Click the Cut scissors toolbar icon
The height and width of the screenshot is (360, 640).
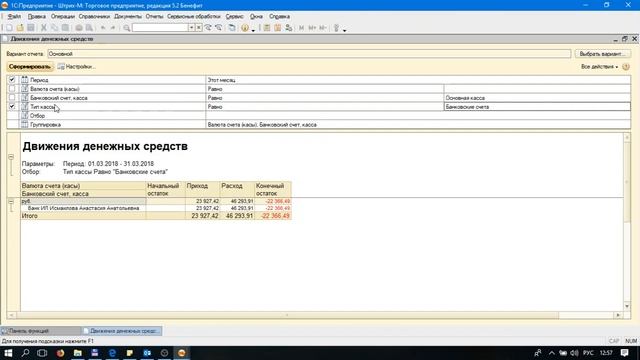[44, 28]
